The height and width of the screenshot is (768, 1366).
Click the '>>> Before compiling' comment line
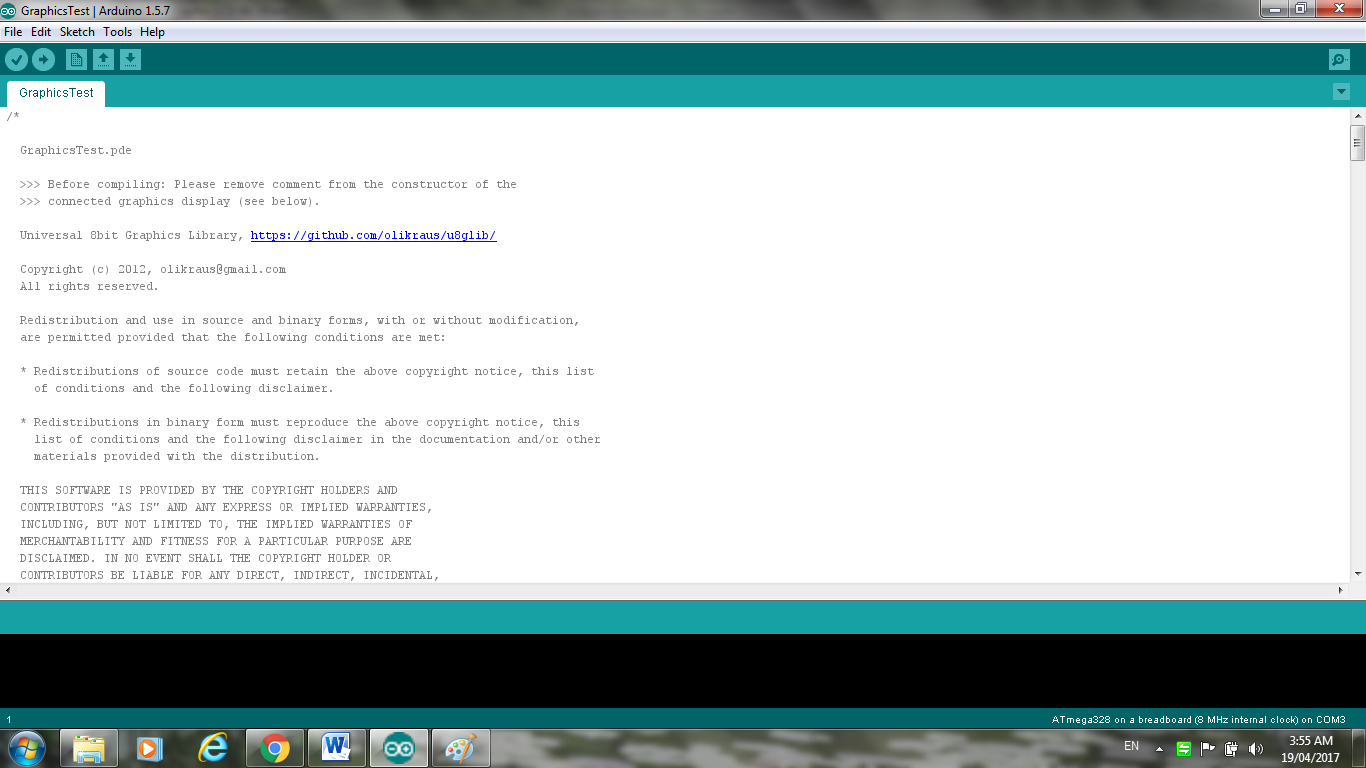coord(268,185)
